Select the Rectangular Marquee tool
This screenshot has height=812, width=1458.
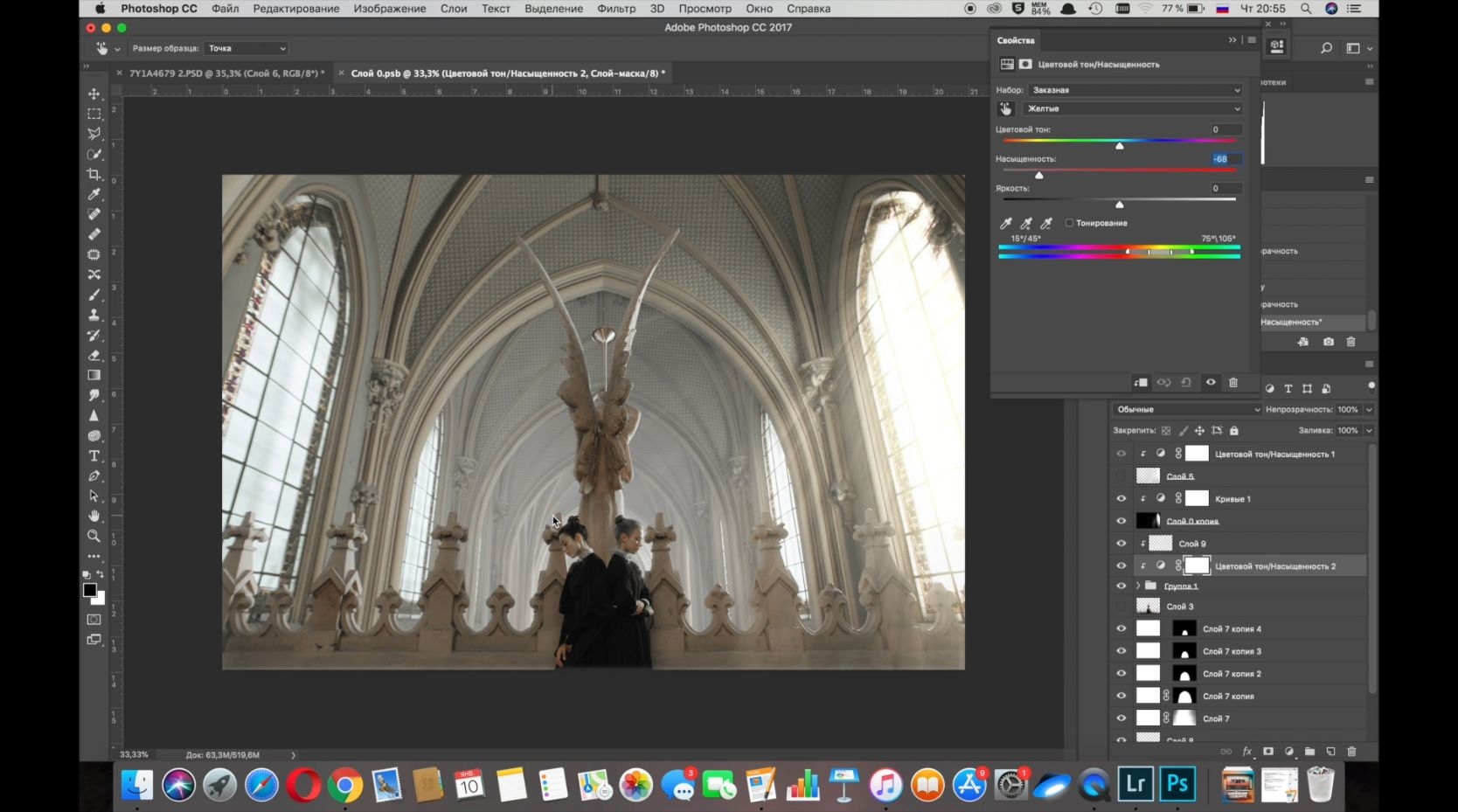coord(94,114)
